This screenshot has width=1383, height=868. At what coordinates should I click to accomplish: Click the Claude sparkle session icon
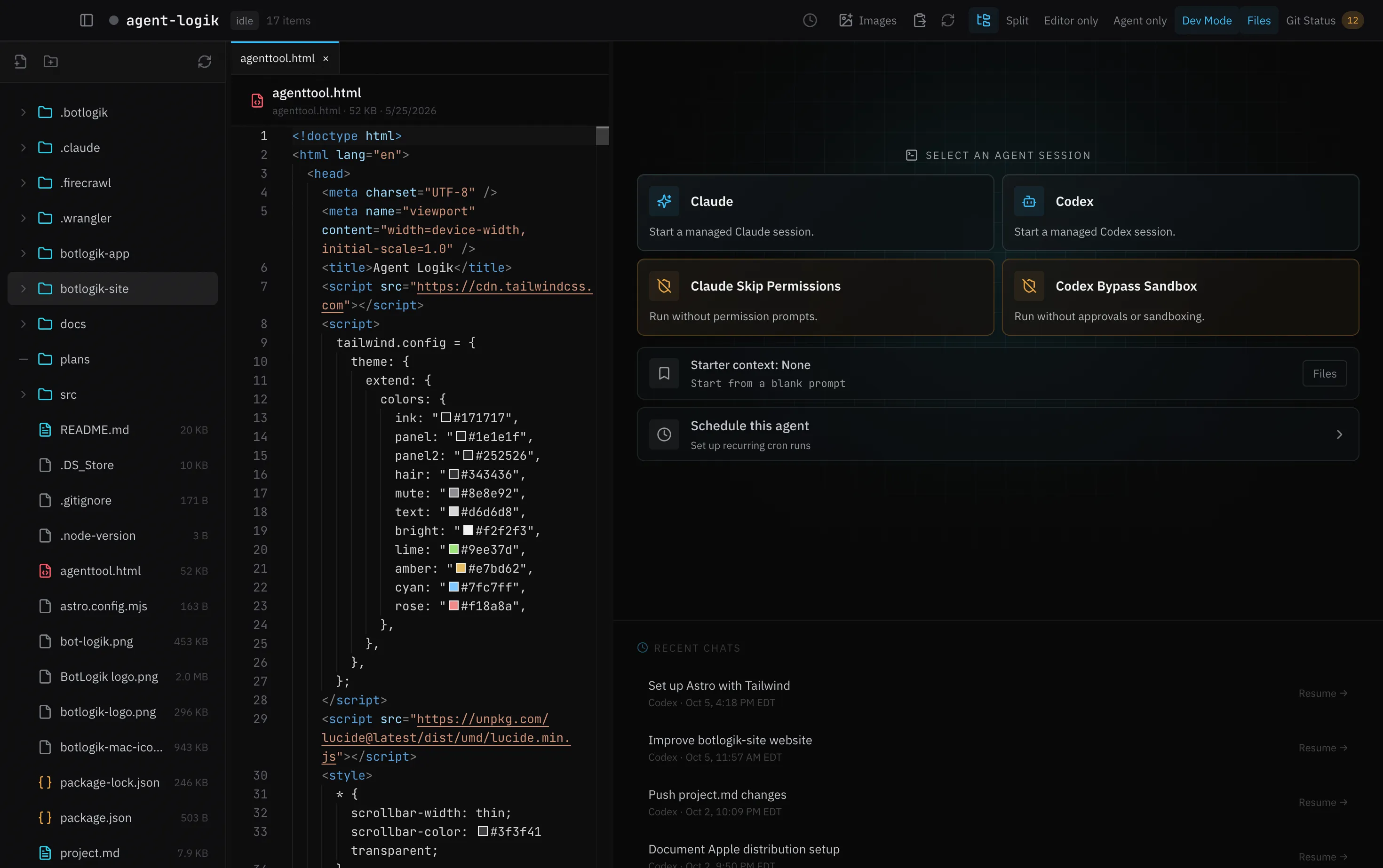click(664, 201)
